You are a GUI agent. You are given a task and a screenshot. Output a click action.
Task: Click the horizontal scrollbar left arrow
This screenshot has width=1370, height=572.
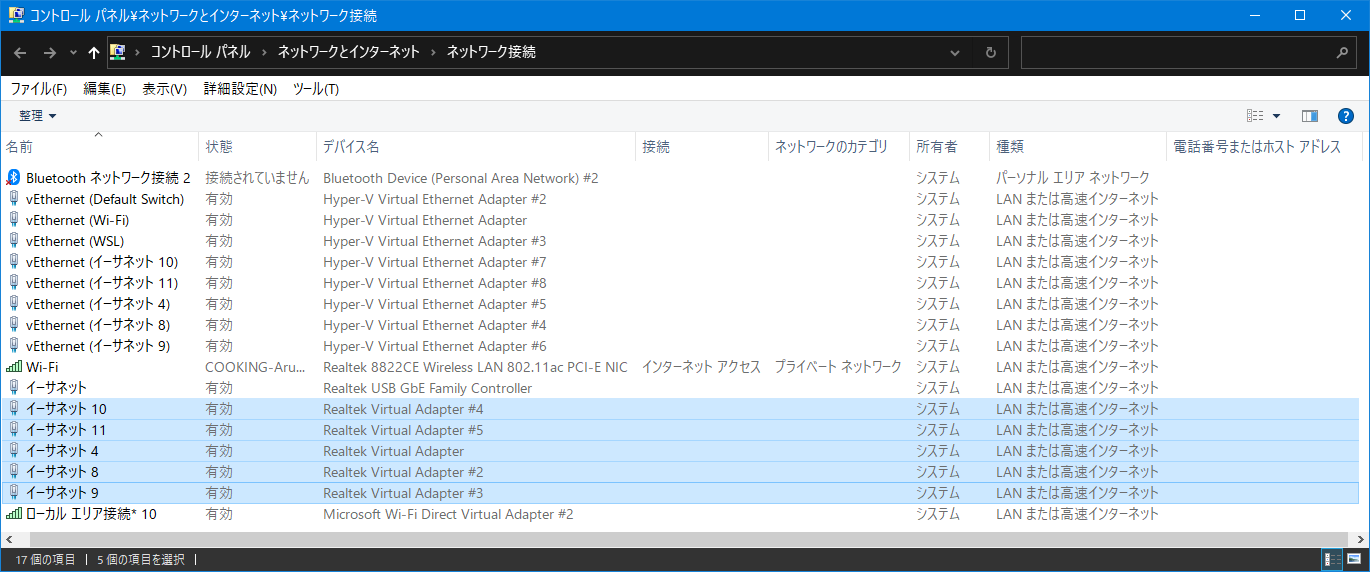8,539
